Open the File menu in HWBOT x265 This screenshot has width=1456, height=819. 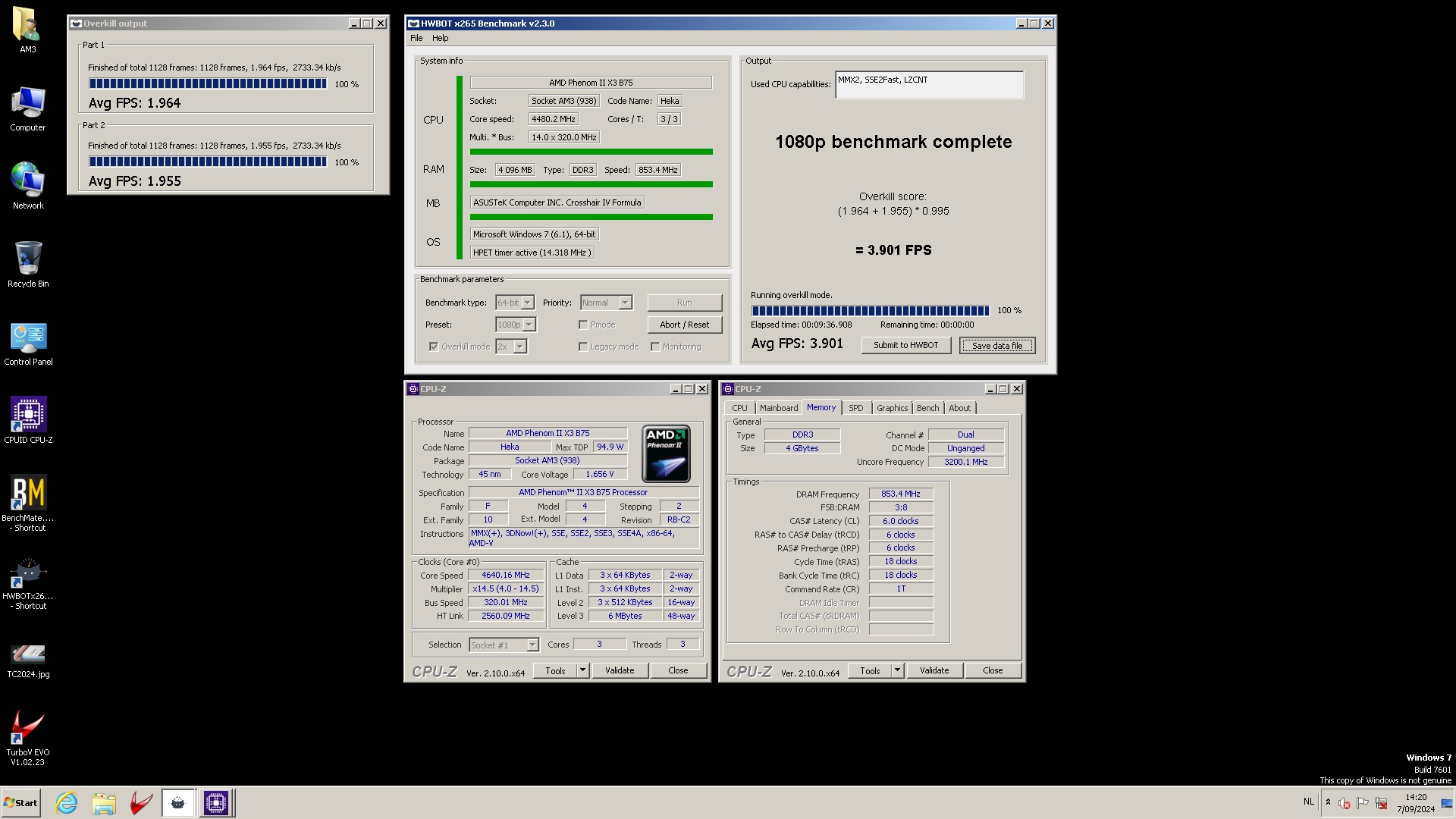coord(416,38)
